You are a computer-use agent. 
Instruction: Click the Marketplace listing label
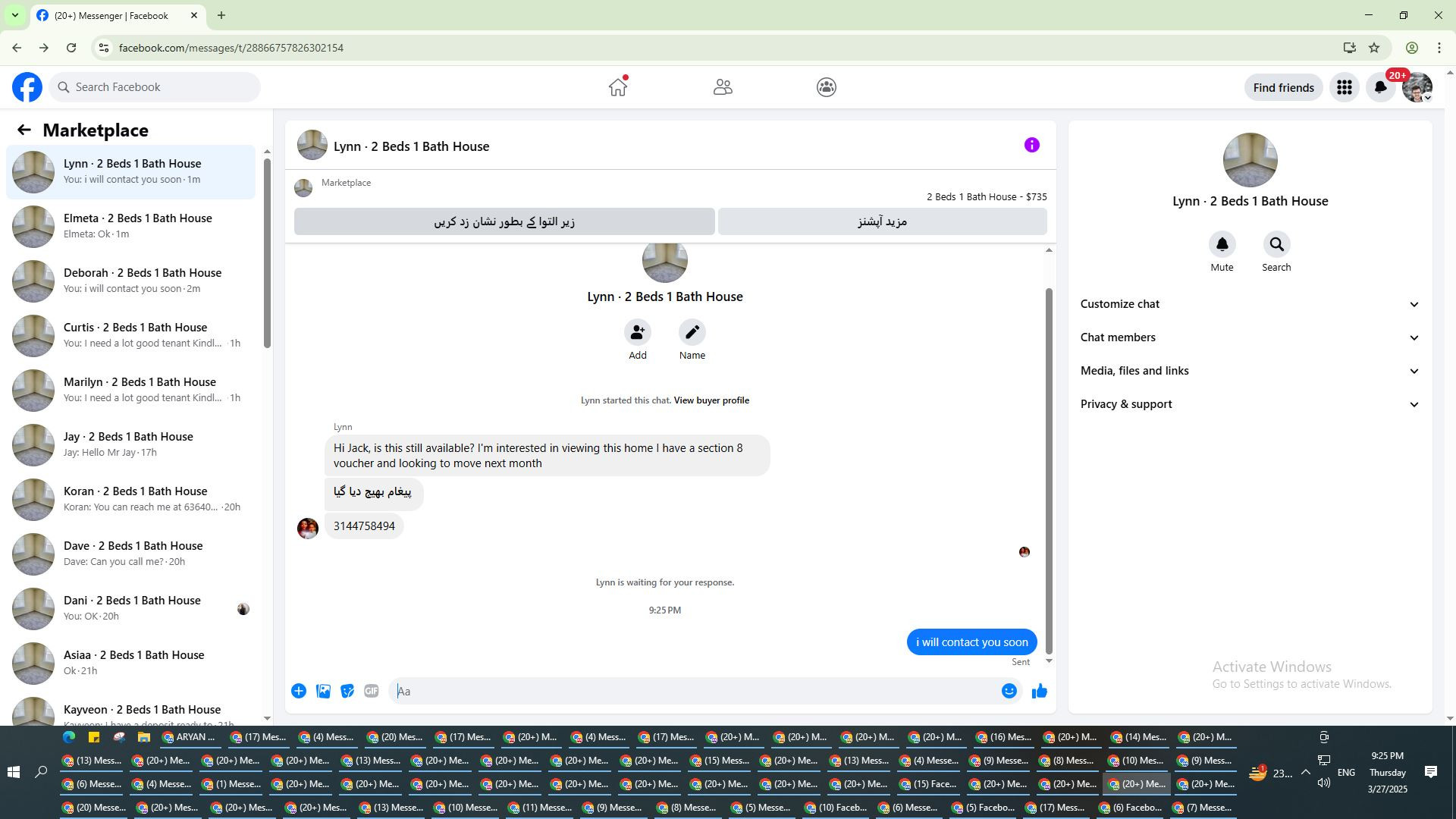click(346, 183)
